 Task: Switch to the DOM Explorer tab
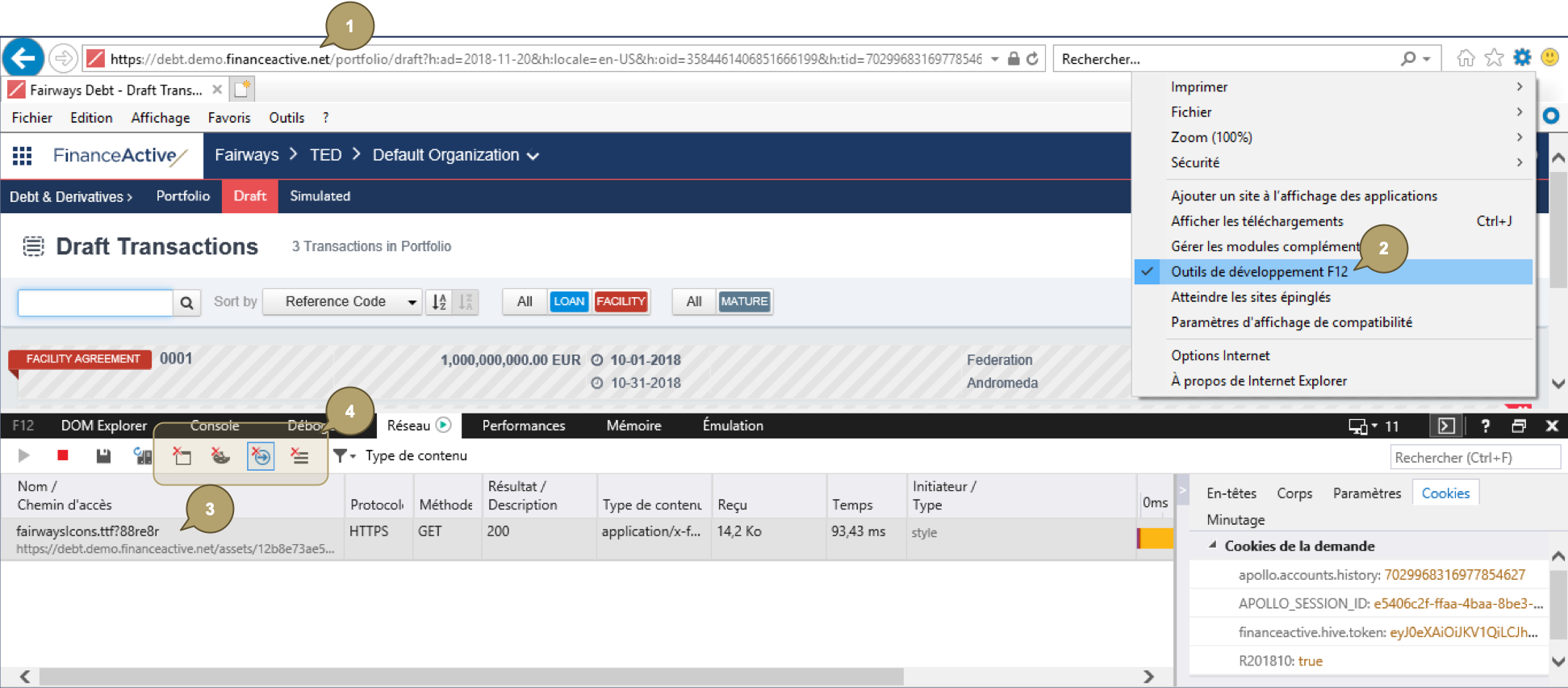[104, 426]
